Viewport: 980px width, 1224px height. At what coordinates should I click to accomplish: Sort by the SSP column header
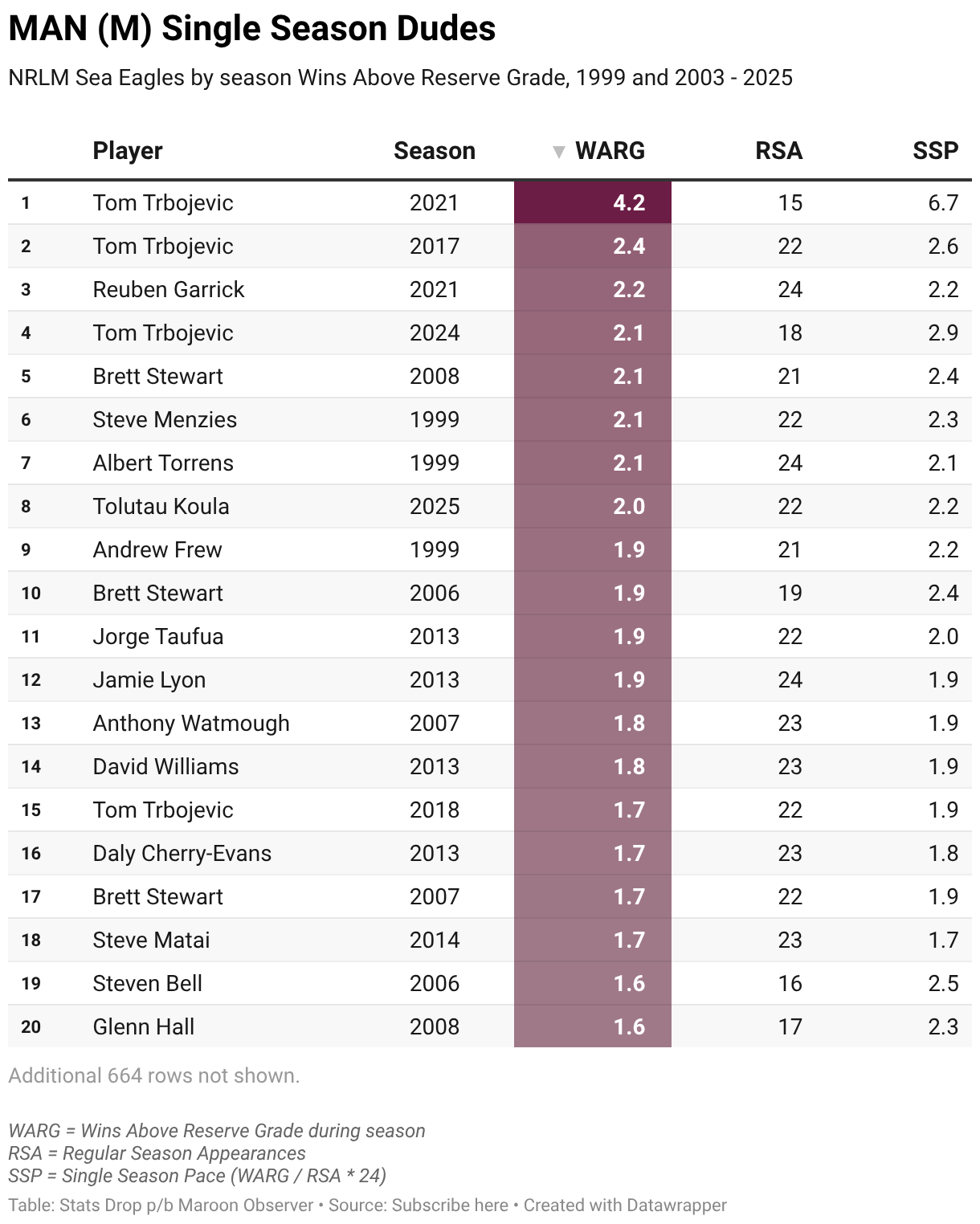935,151
